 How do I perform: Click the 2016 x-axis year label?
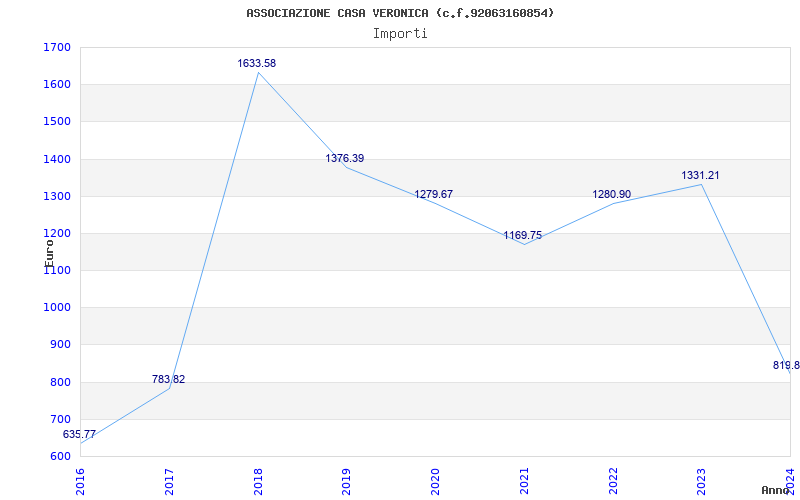pos(80,482)
